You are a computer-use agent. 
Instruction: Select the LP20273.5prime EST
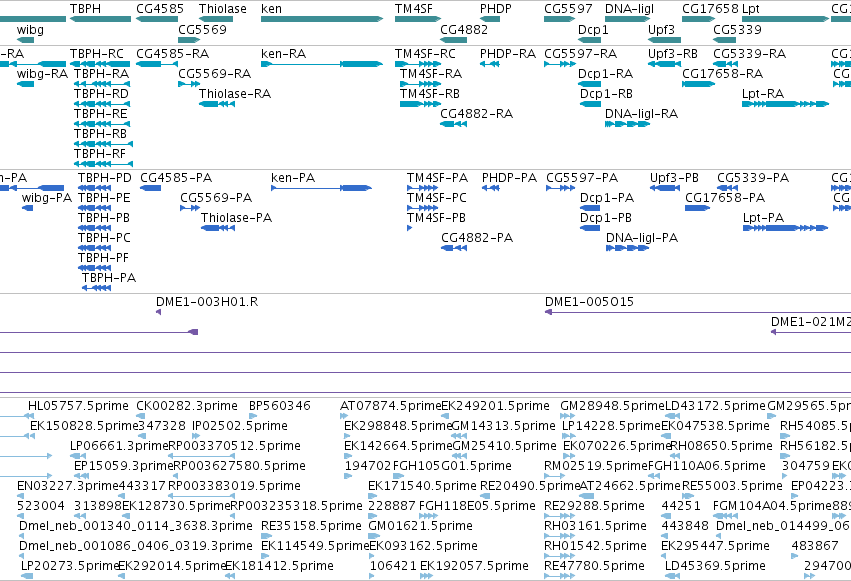tap(27, 576)
